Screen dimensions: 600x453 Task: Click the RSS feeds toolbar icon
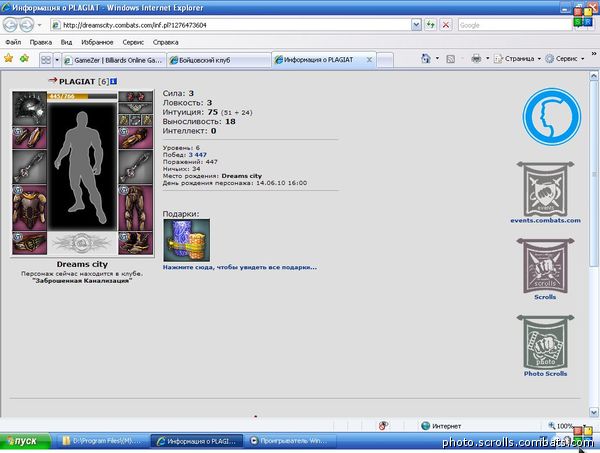[x=451, y=59]
